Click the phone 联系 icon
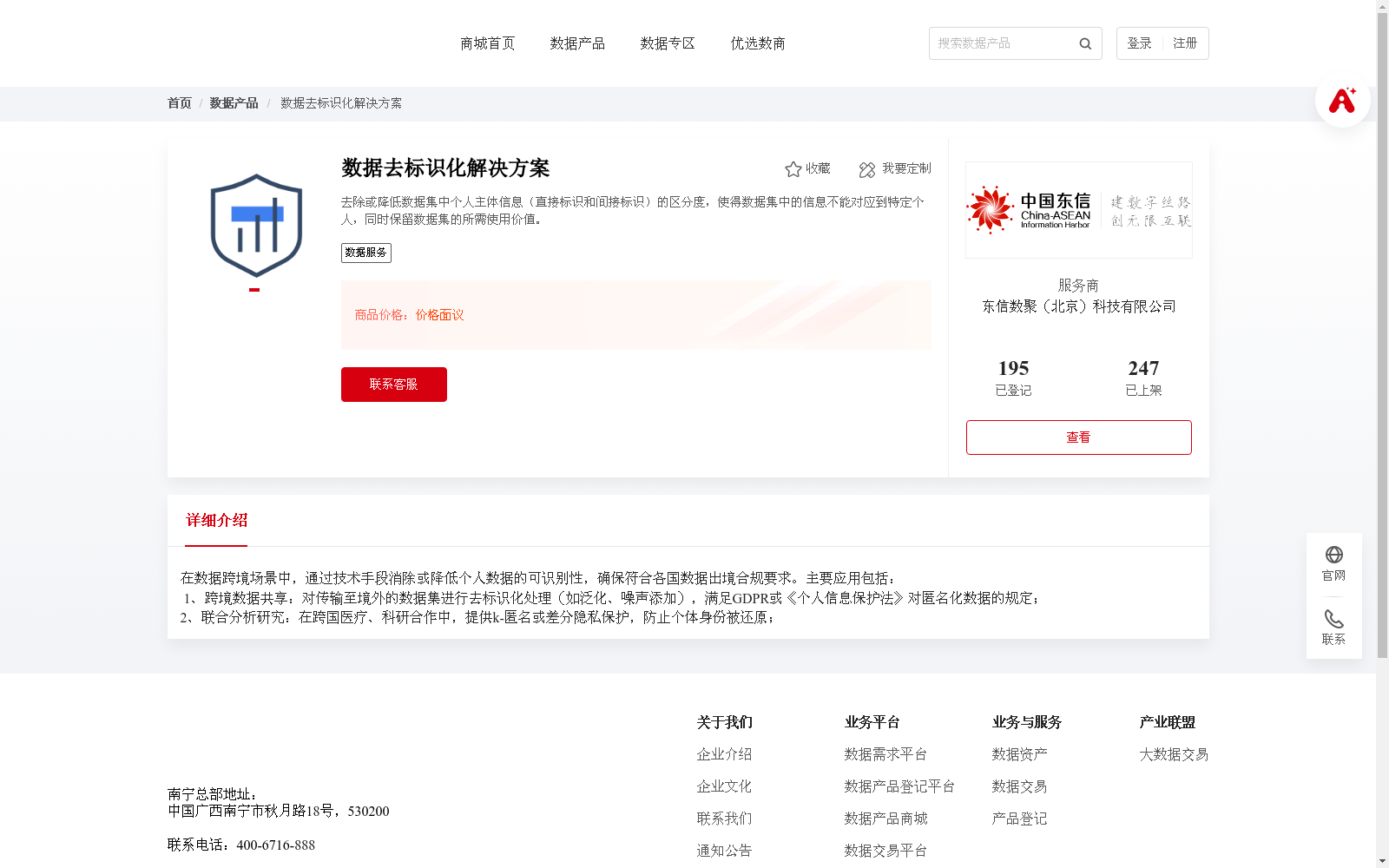1389x868 pixels. point(1333,619)
